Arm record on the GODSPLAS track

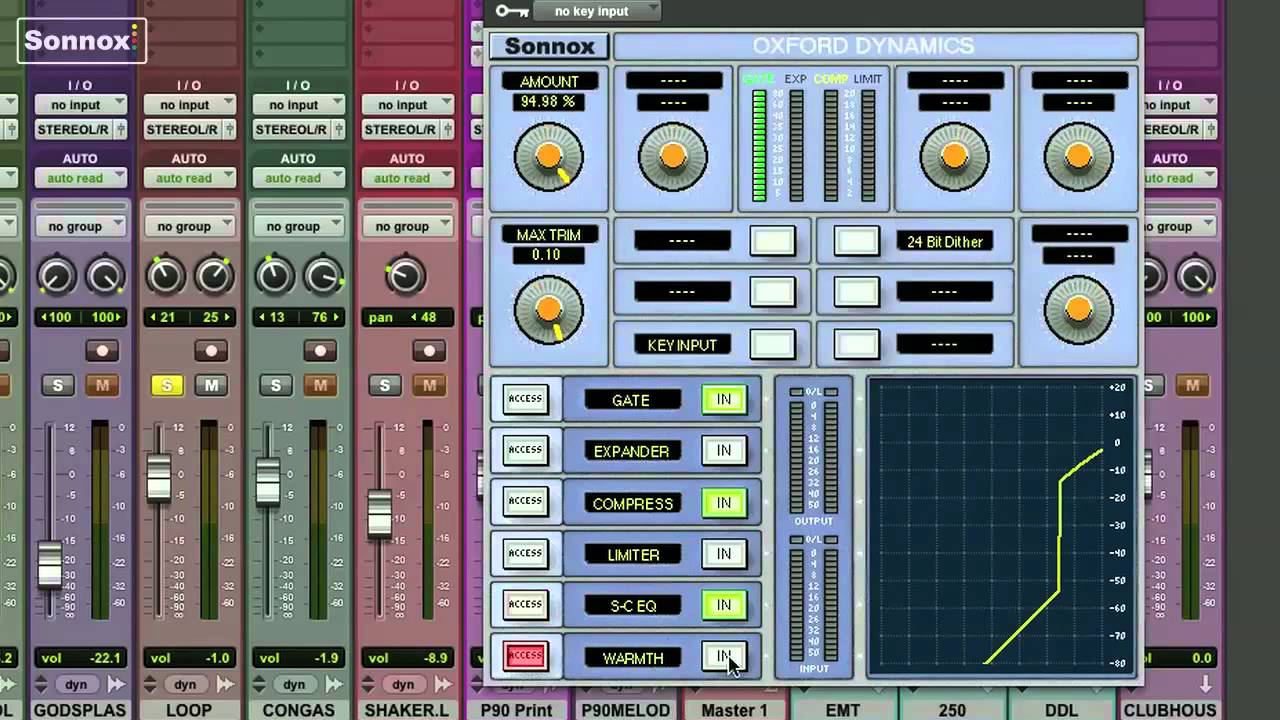pos(102,351)
